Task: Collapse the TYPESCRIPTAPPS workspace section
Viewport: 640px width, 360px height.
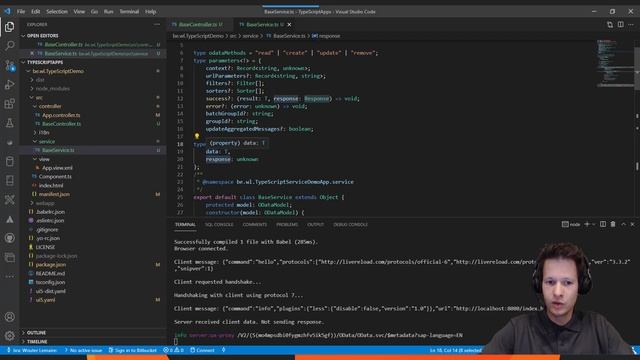Action: 23,62
